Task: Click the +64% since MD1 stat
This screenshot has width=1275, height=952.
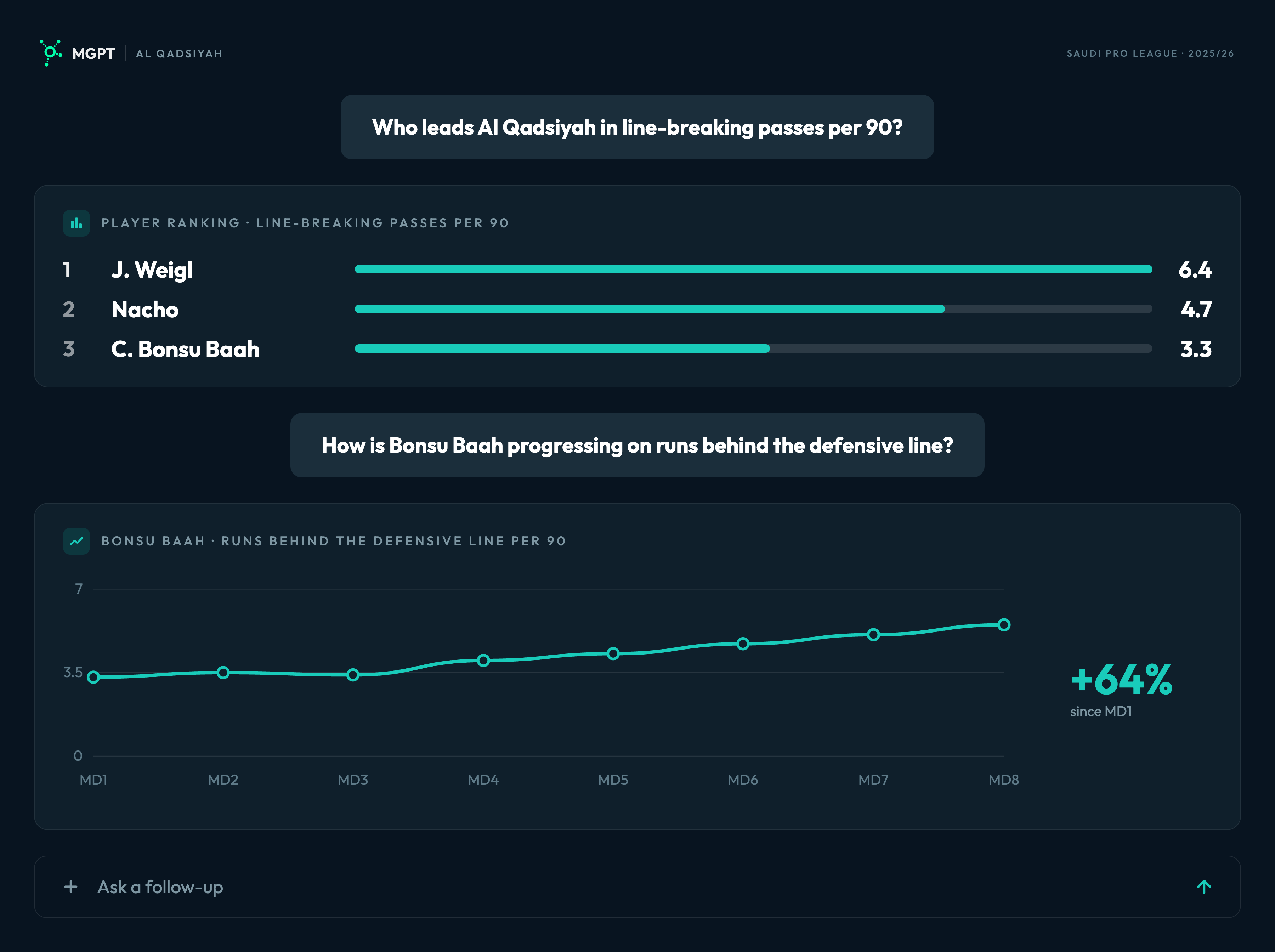Action: [1121, 689]
